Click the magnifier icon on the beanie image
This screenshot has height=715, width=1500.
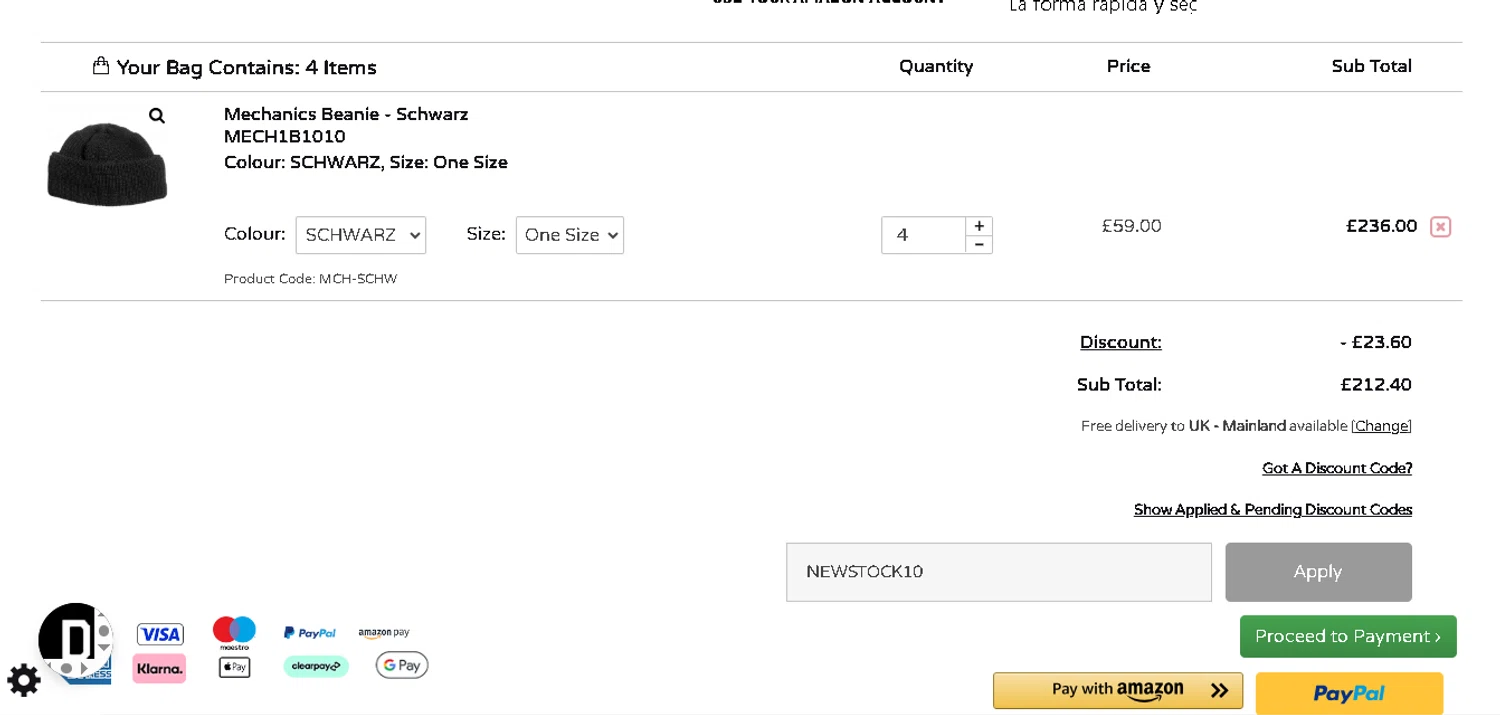pos(157,116)
